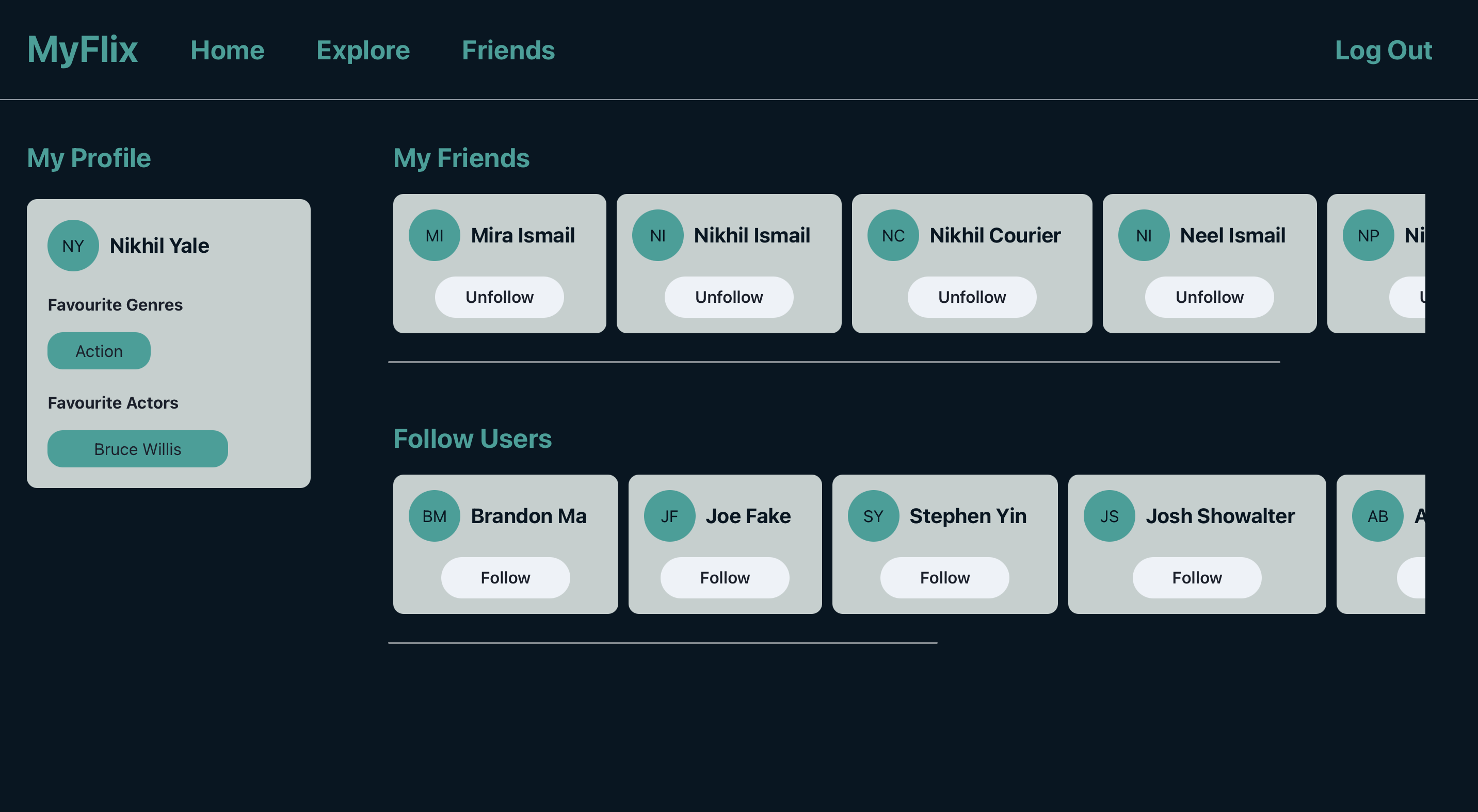The image size is (1478, 812).
Task: Click the NC avatar for Nikhil Courier
Action: coord(893,235)
